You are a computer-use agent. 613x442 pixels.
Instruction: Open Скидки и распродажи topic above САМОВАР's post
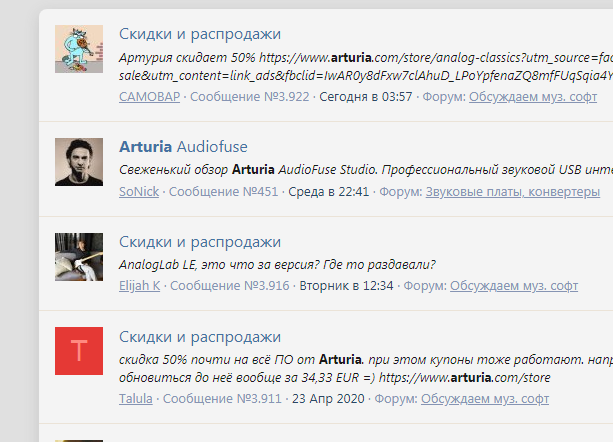199,34
